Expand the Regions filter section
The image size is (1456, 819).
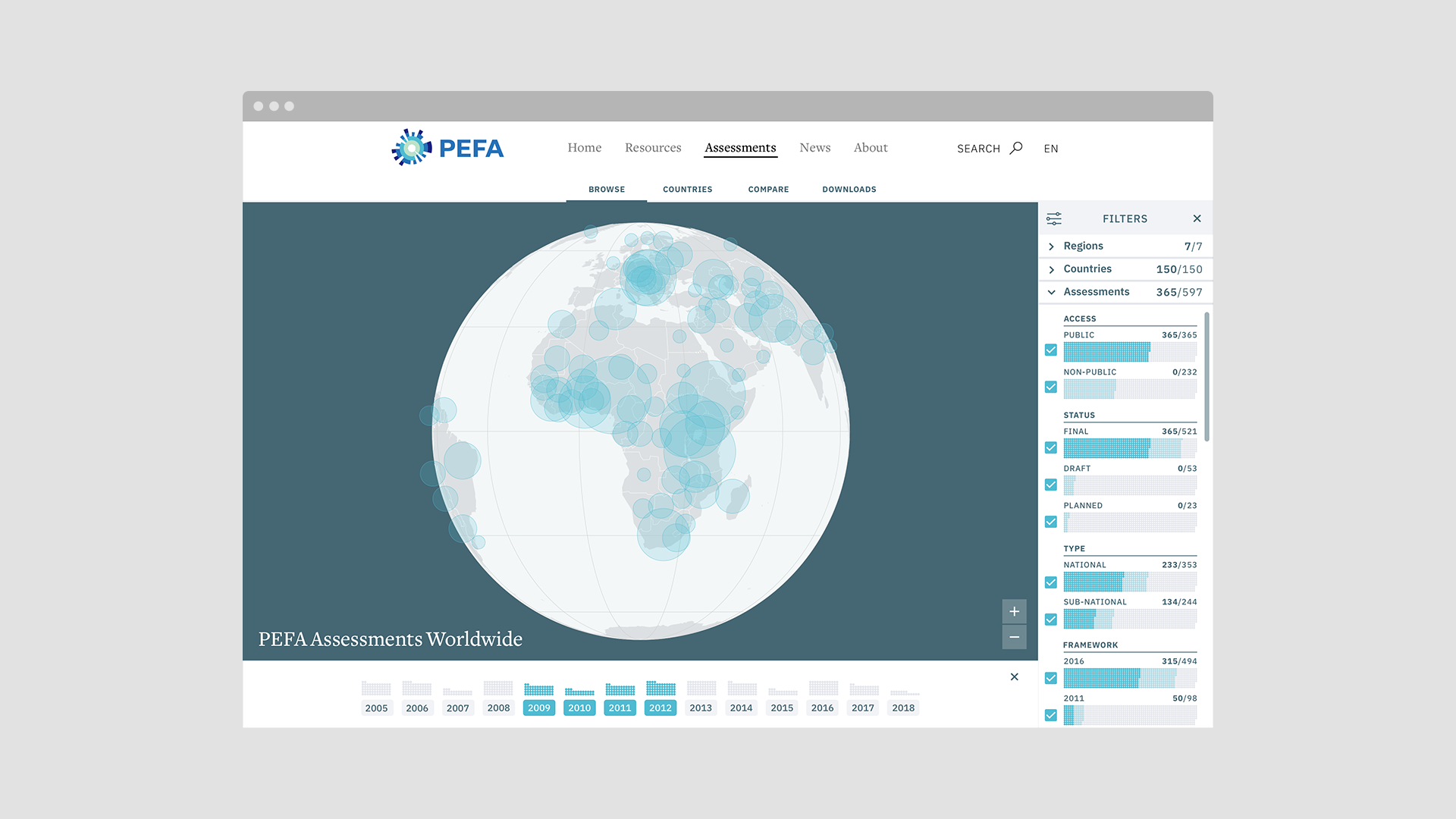coord(1051,246)
